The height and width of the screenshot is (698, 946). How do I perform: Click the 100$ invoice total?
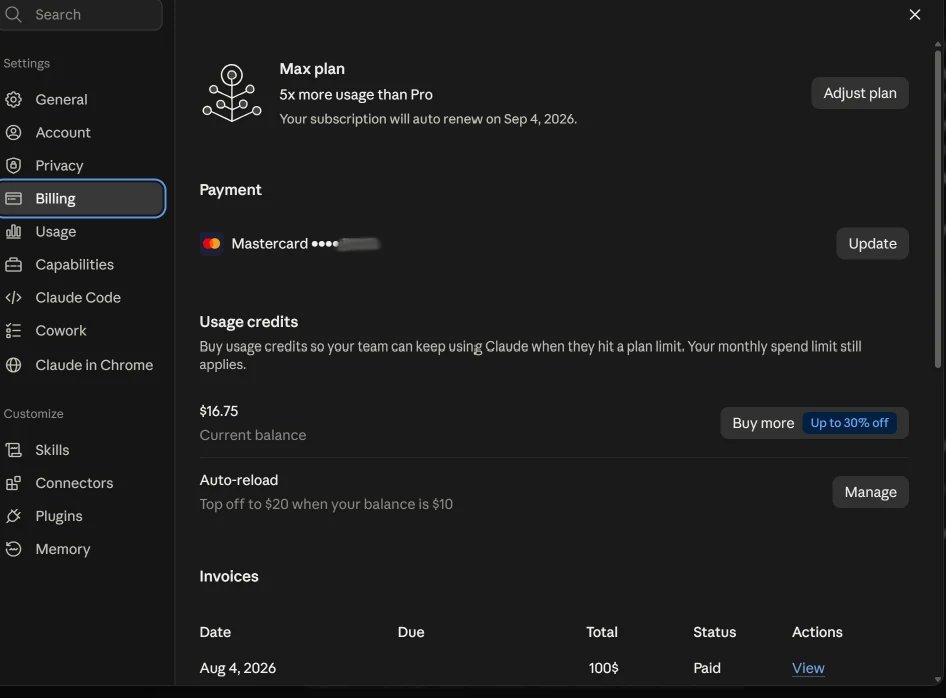603,668
